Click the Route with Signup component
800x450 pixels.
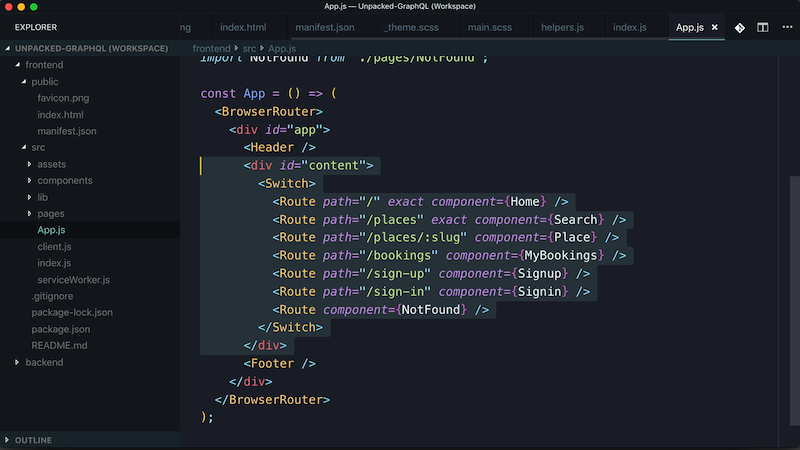pyautogui.click(x=431, y=274)
